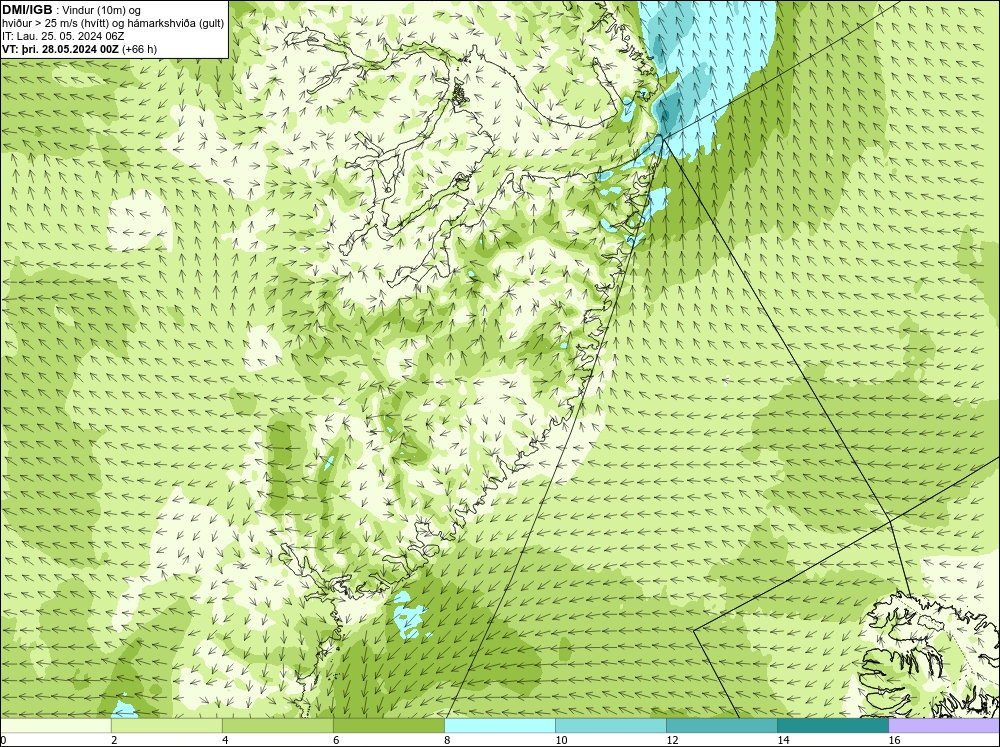Click the legend scale label '4'

(x=225, y=740)
